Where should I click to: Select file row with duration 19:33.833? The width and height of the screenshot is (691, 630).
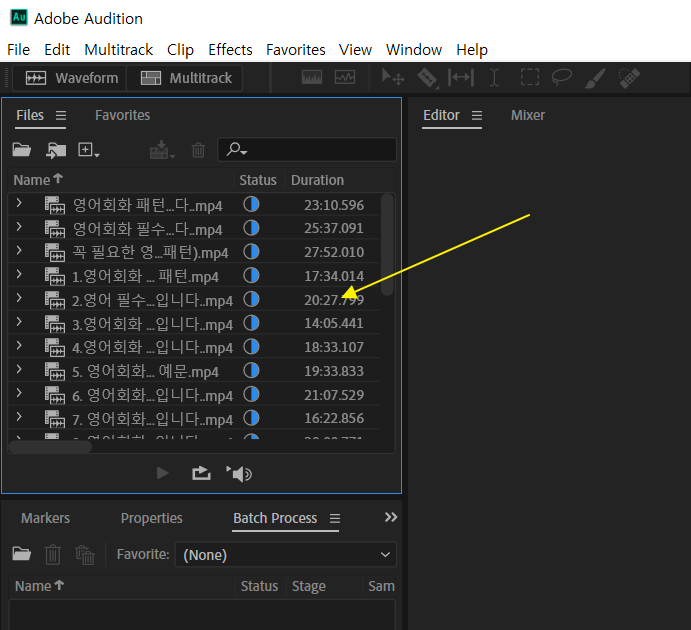click(x=194, y=371)
